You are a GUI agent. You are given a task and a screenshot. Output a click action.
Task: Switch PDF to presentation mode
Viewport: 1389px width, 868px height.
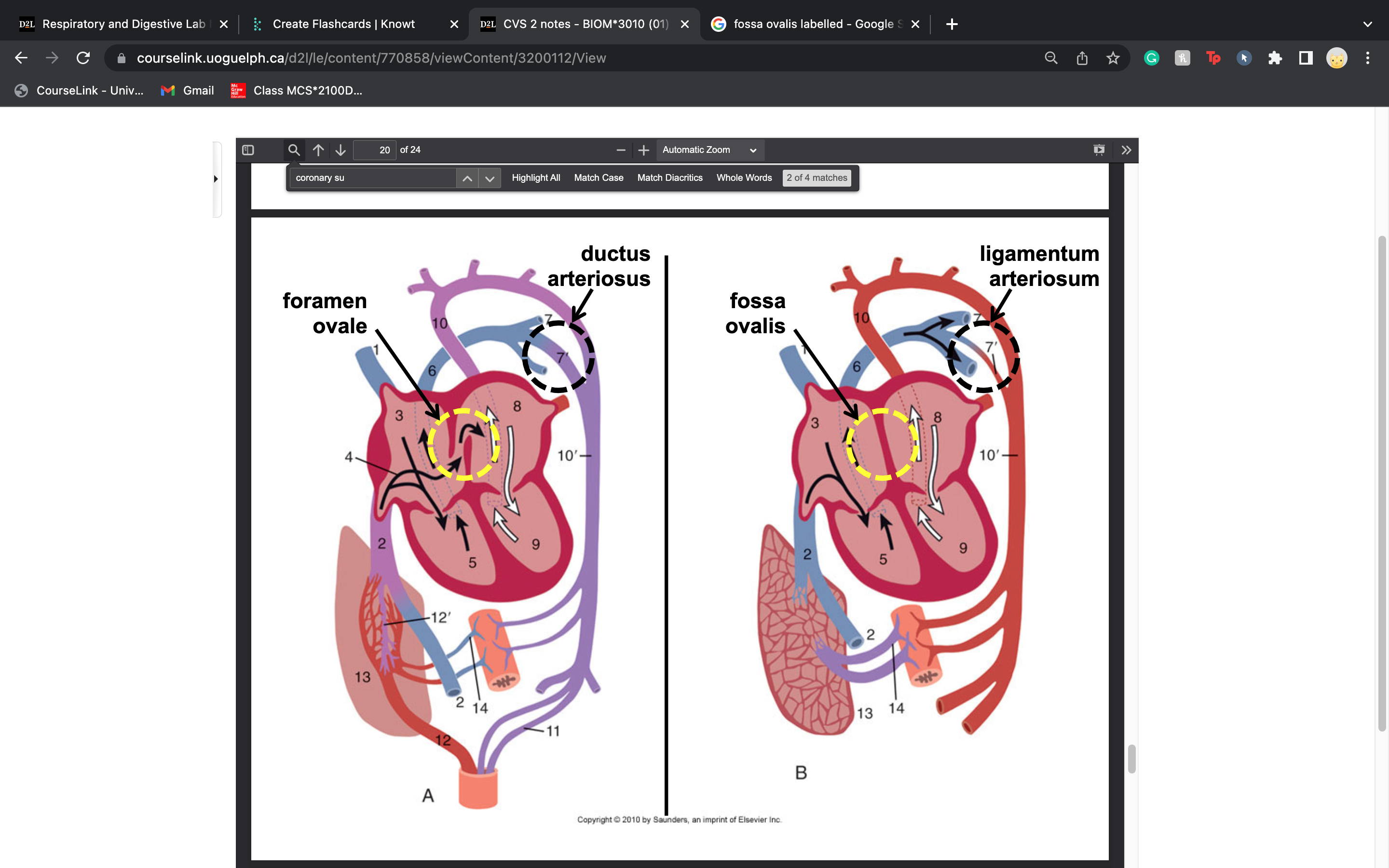[x=1099, y=150]
